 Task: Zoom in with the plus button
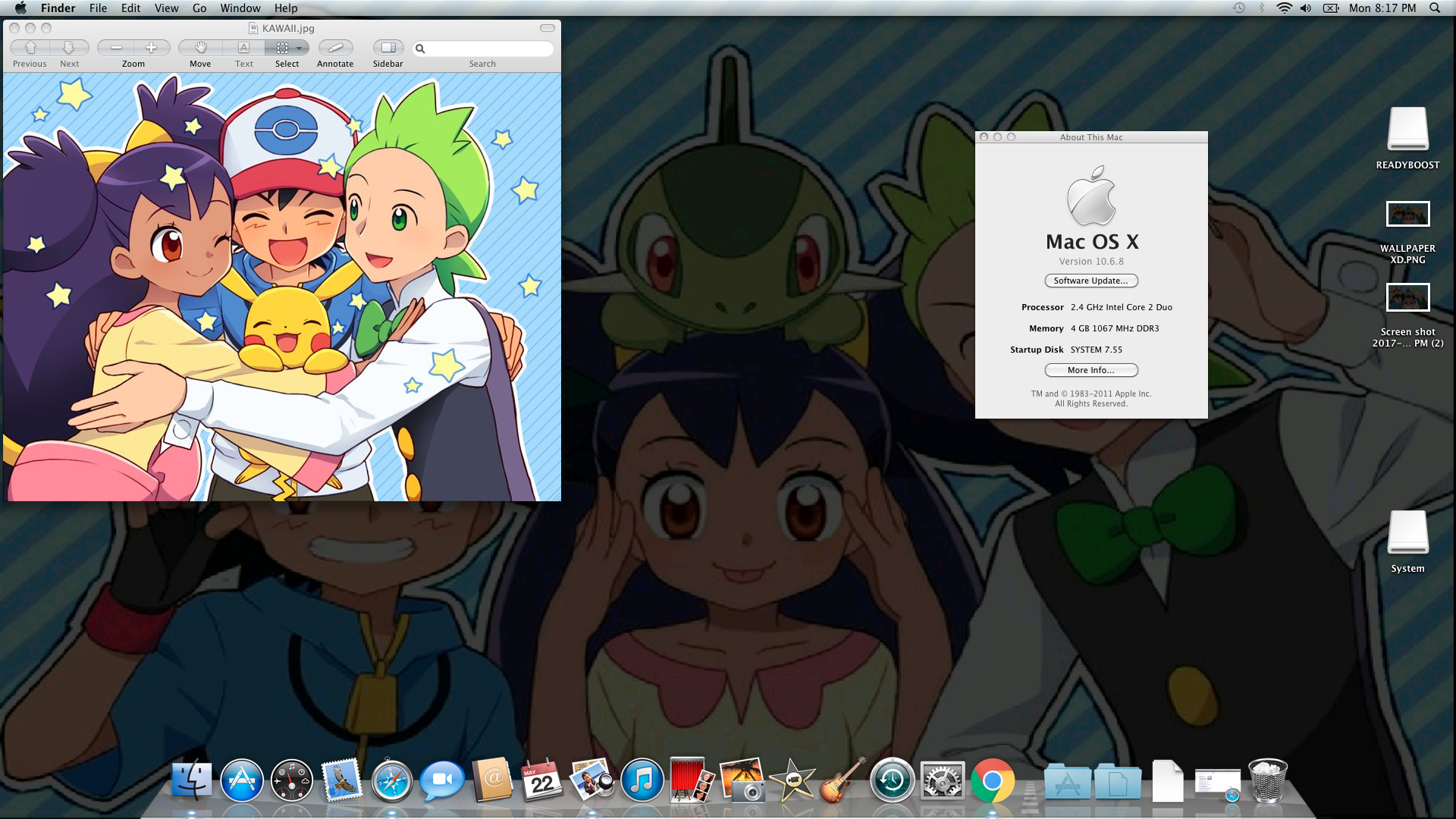152,48
